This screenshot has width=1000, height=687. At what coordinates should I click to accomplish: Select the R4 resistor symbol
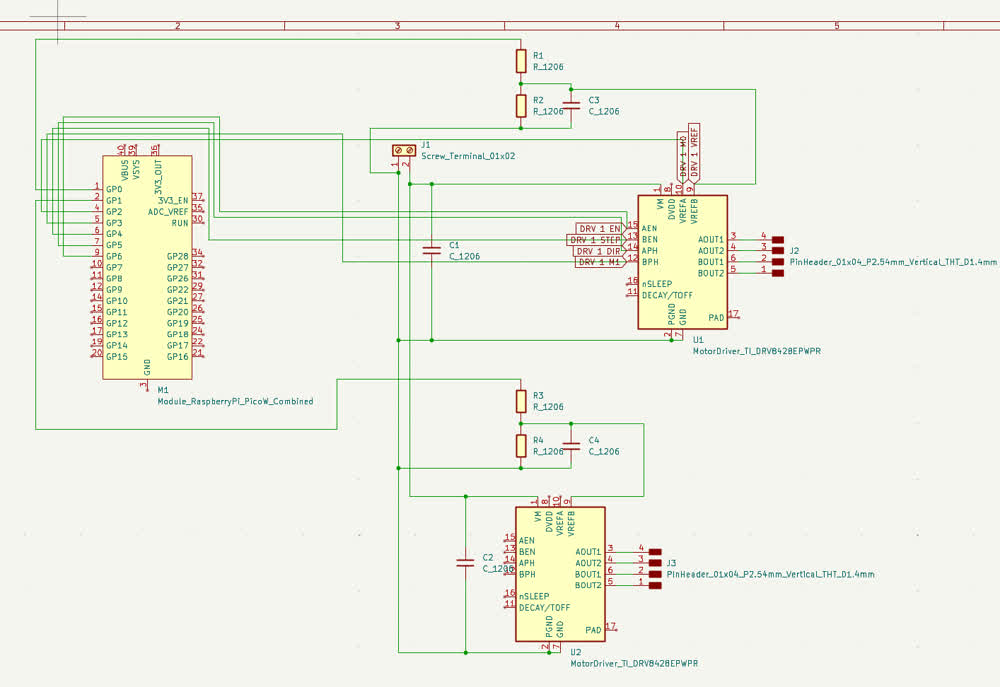click(520, 446)
